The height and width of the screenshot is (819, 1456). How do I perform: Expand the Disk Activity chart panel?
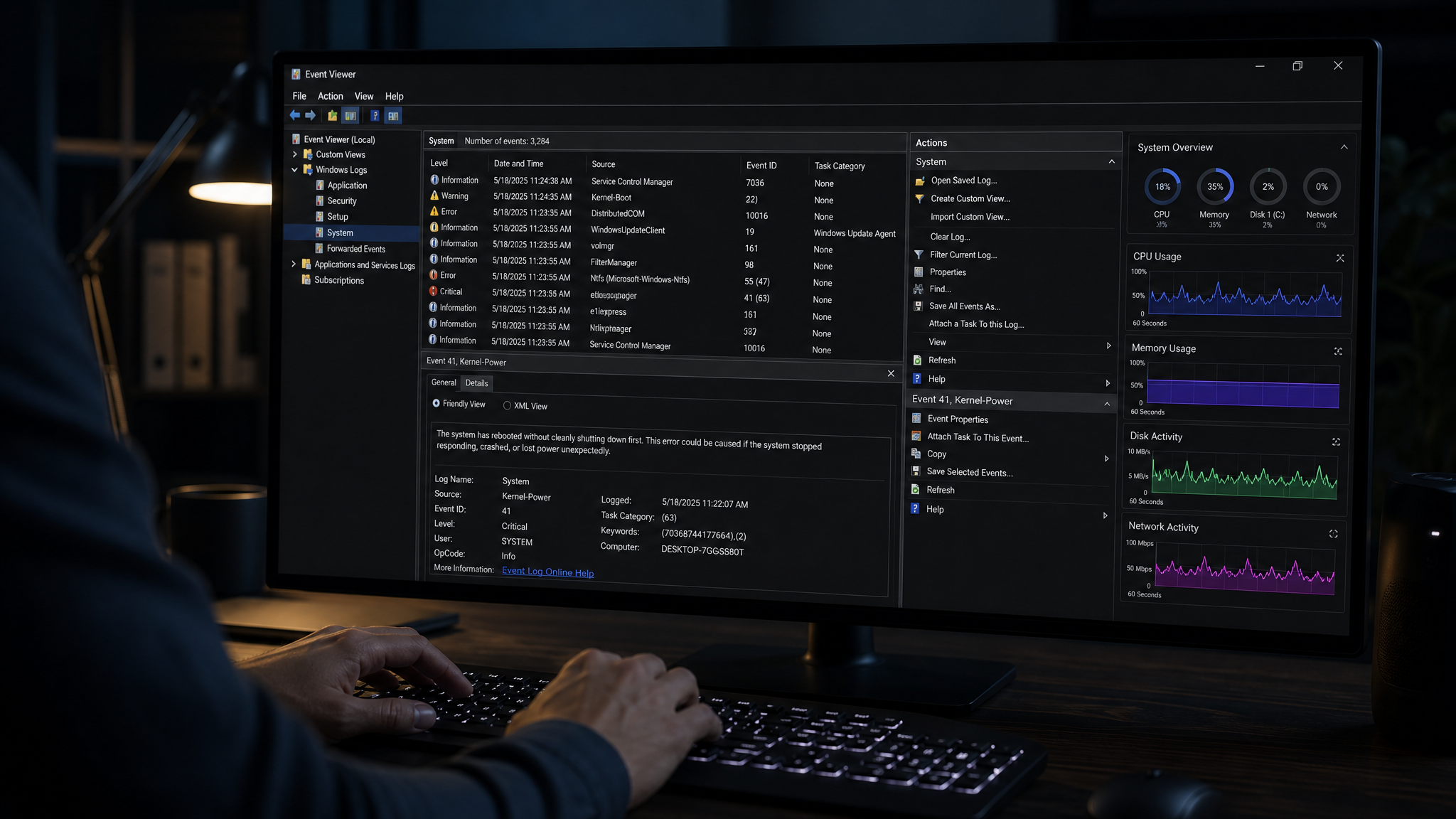[1336, 442]
